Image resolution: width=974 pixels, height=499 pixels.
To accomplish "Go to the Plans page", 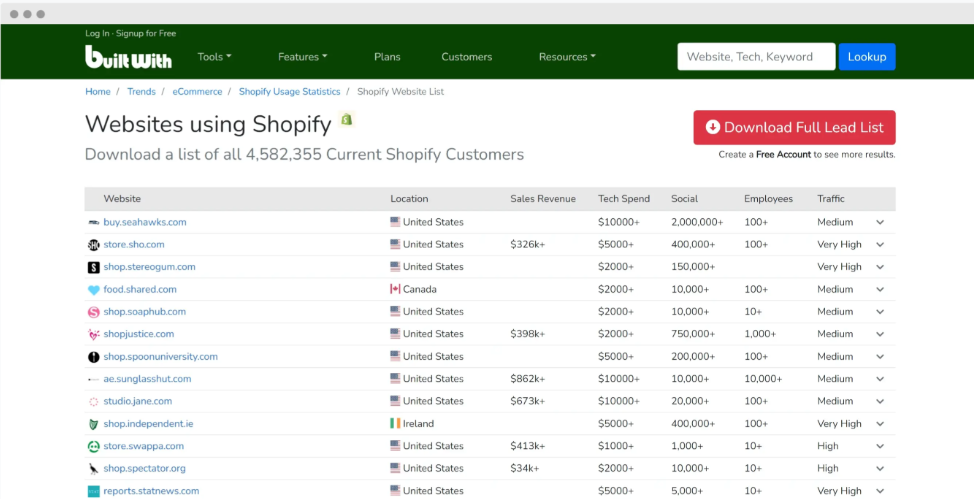I will [x=387, y=57].
